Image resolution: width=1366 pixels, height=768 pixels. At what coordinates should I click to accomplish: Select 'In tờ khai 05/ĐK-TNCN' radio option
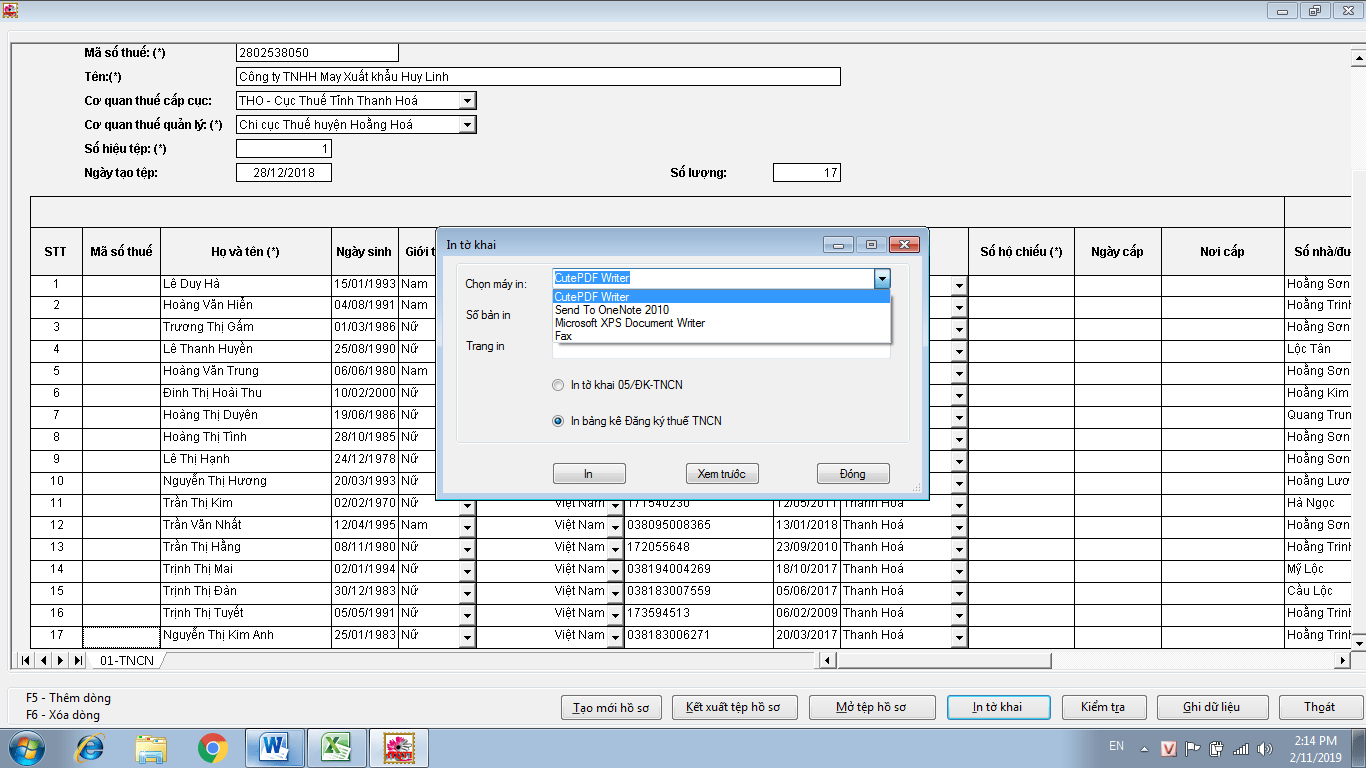(x=558, y=385)
